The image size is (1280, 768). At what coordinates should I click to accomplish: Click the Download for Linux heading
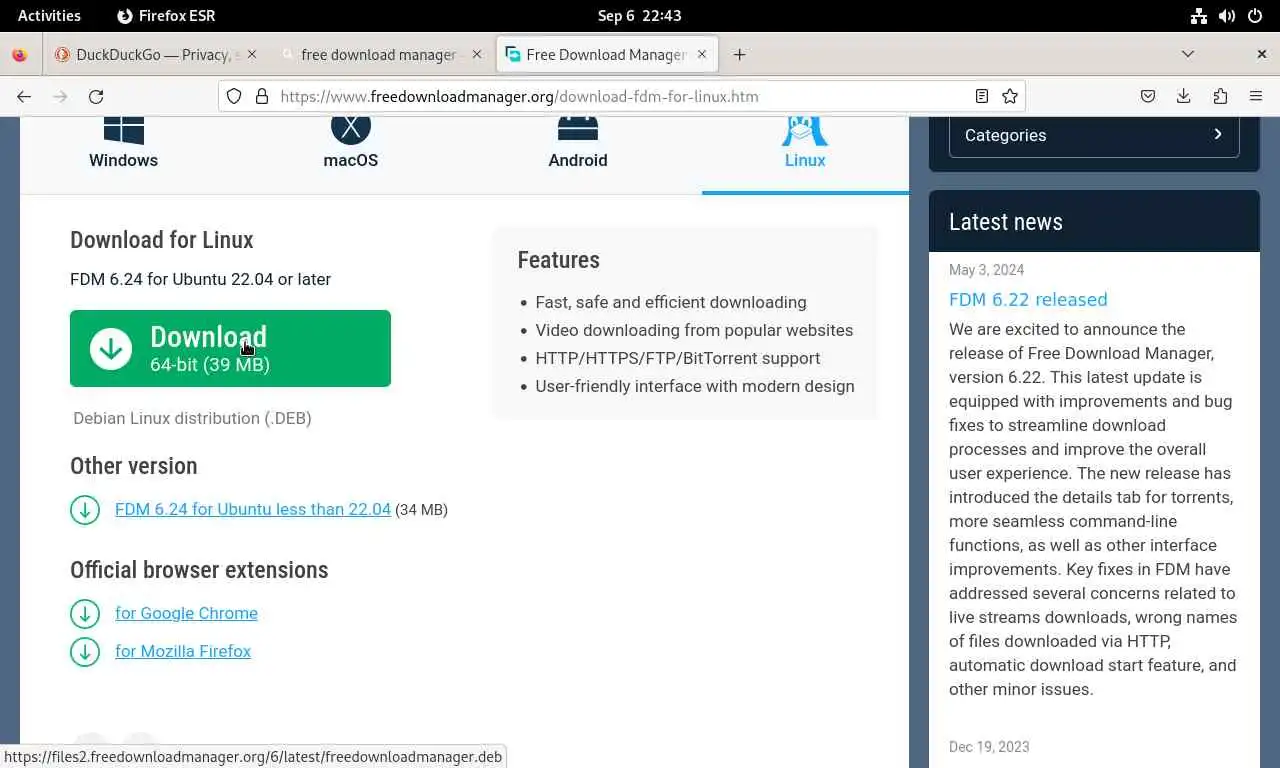click(162, 240)
